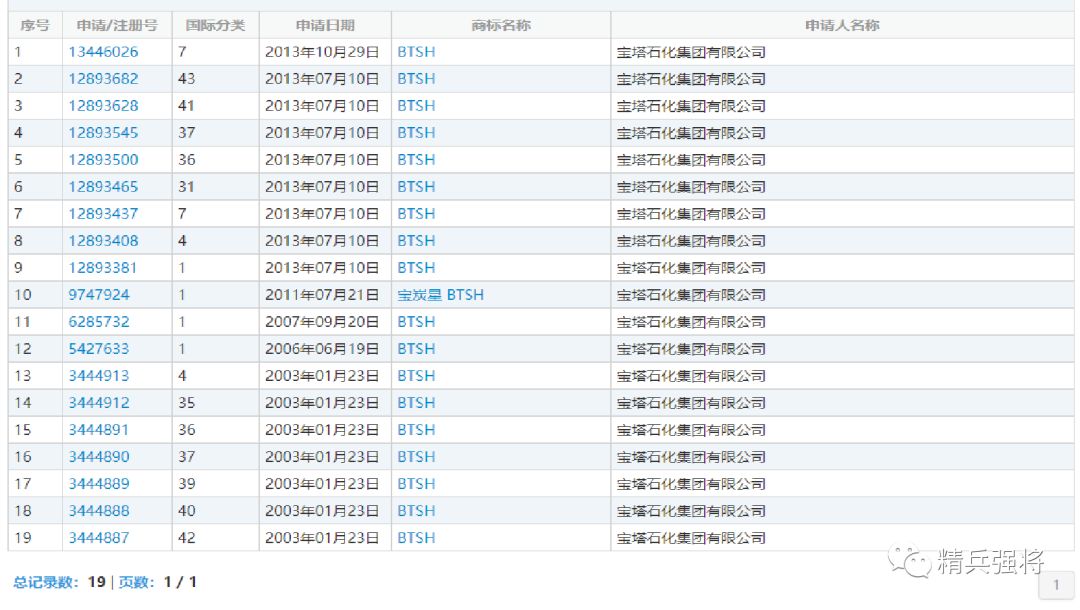This screenshot has width=1080, height=610.
Task: Click page 1 pagination button
Action: pos(1056,585)
